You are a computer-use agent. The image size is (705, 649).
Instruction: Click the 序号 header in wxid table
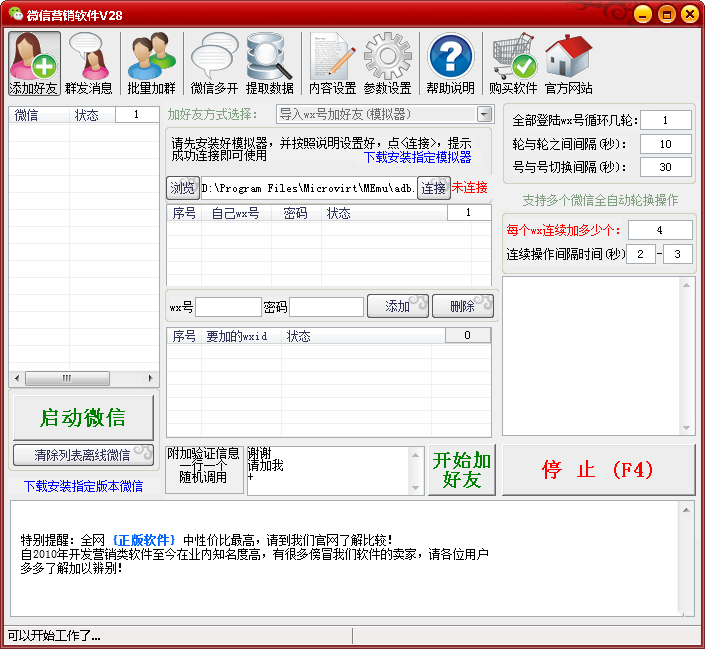point(184,336)
